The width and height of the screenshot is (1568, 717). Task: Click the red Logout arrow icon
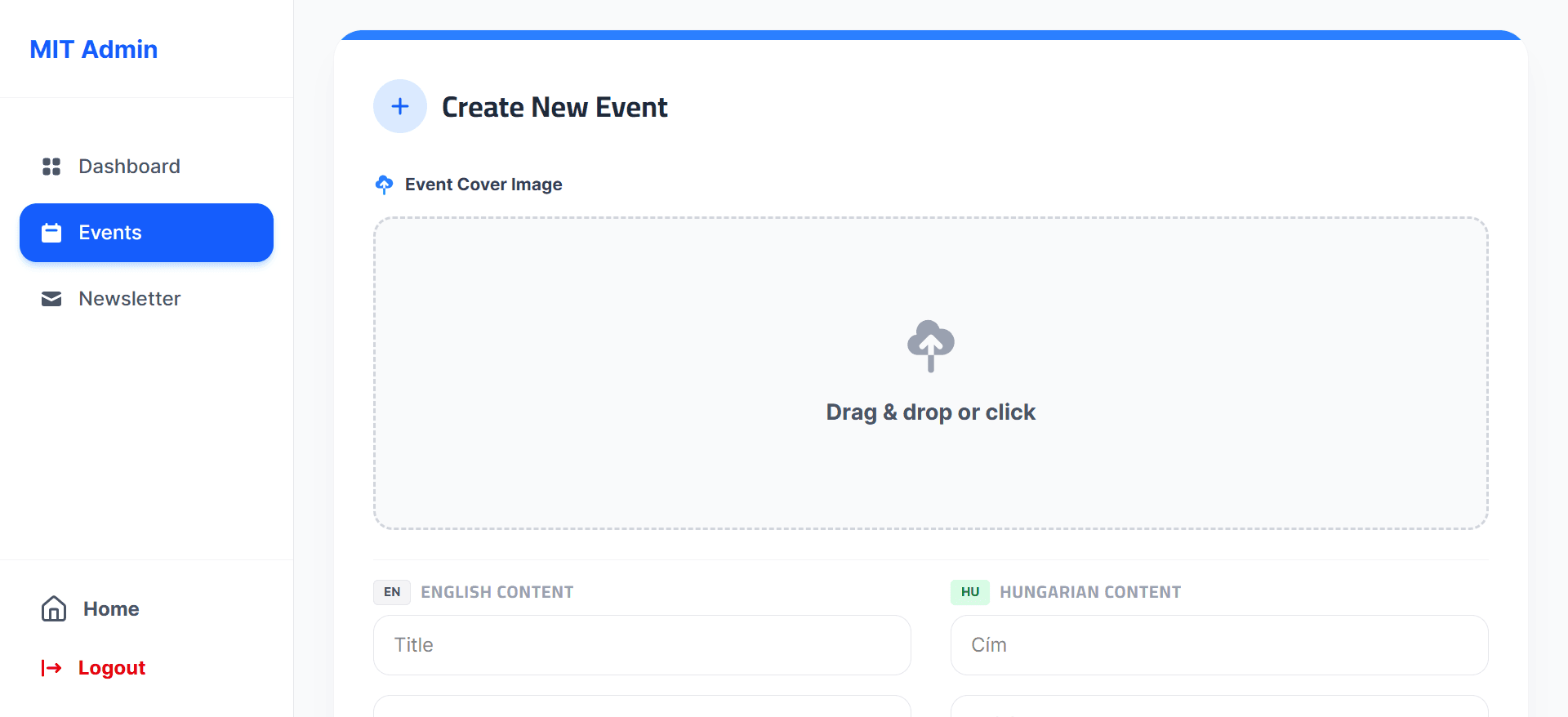[x=51, y=668]
